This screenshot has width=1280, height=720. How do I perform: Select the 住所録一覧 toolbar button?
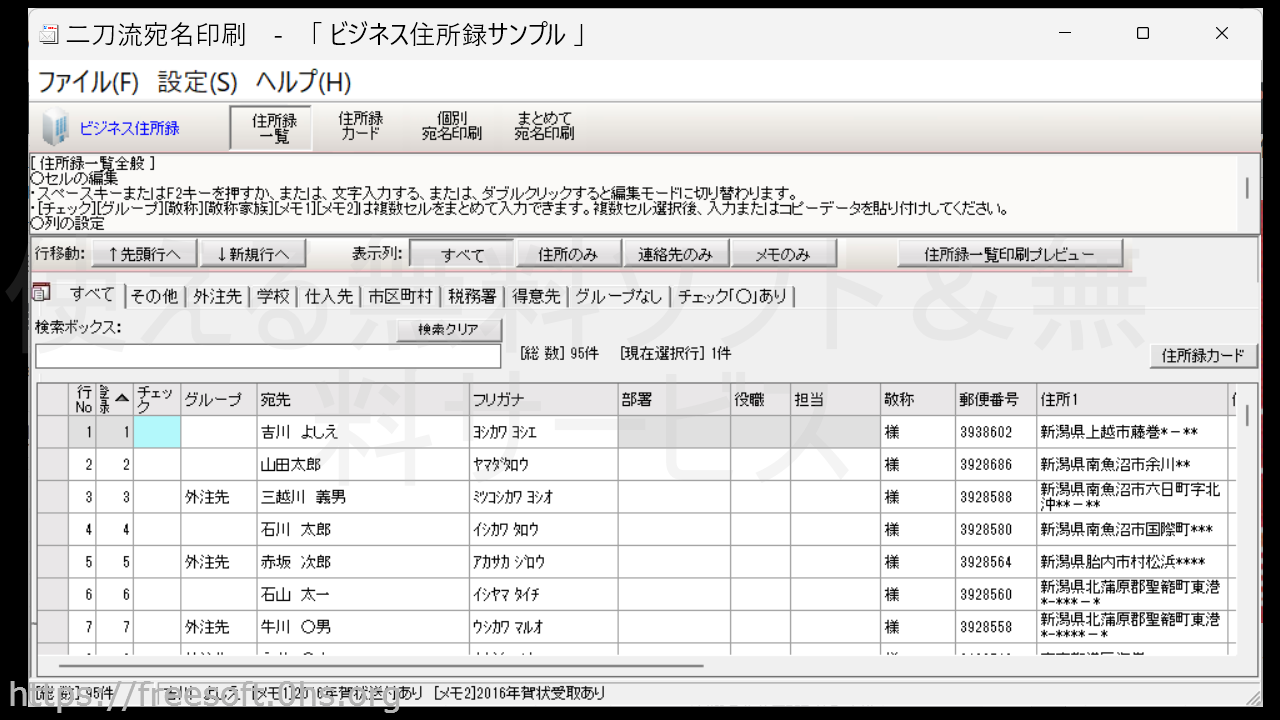point(270,127)
